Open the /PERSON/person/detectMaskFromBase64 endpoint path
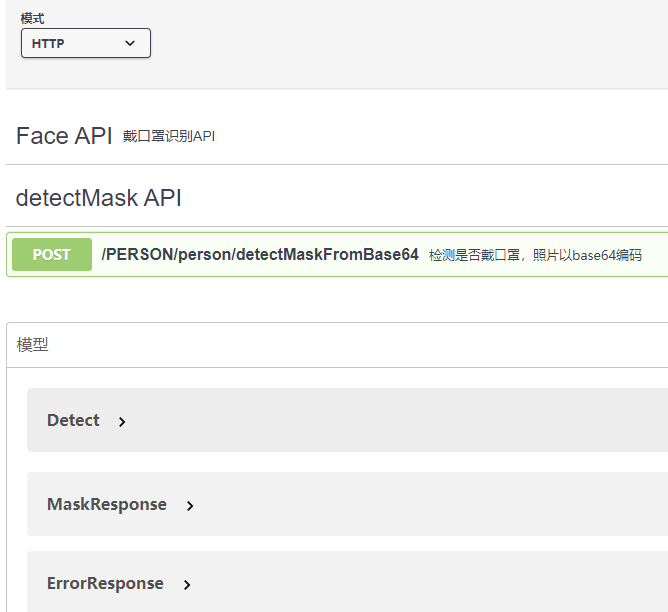 click(260, 254)
